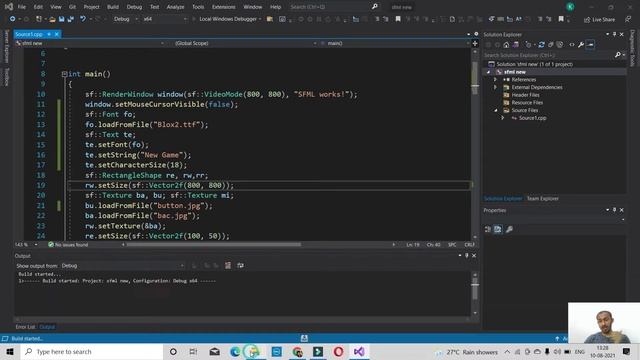Click the New Project icon in the toolbar
640x360 pixels.
coord(39,19)
